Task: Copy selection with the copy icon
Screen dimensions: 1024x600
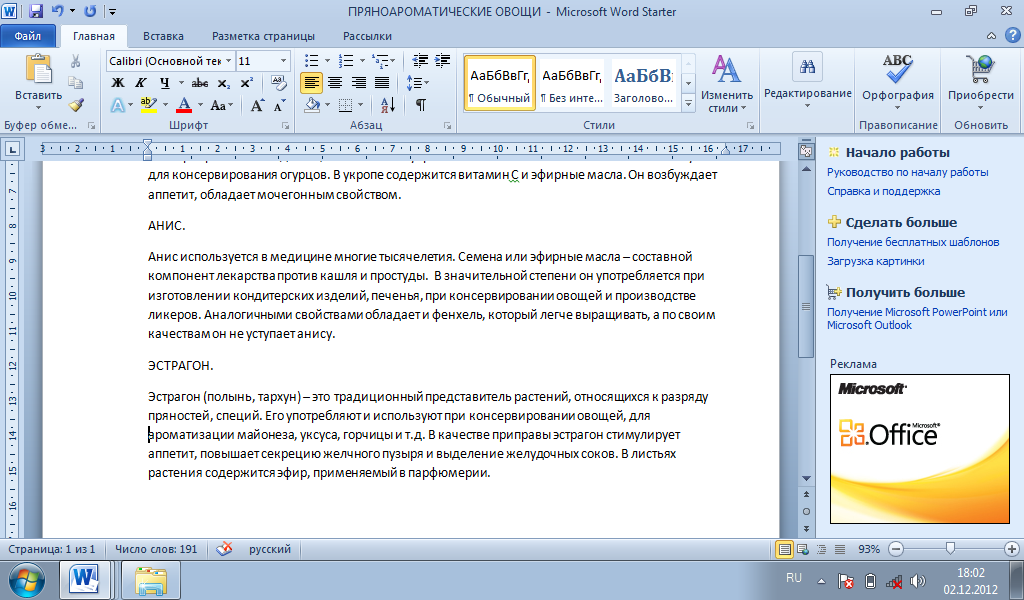Action: [x=76, y=82]
